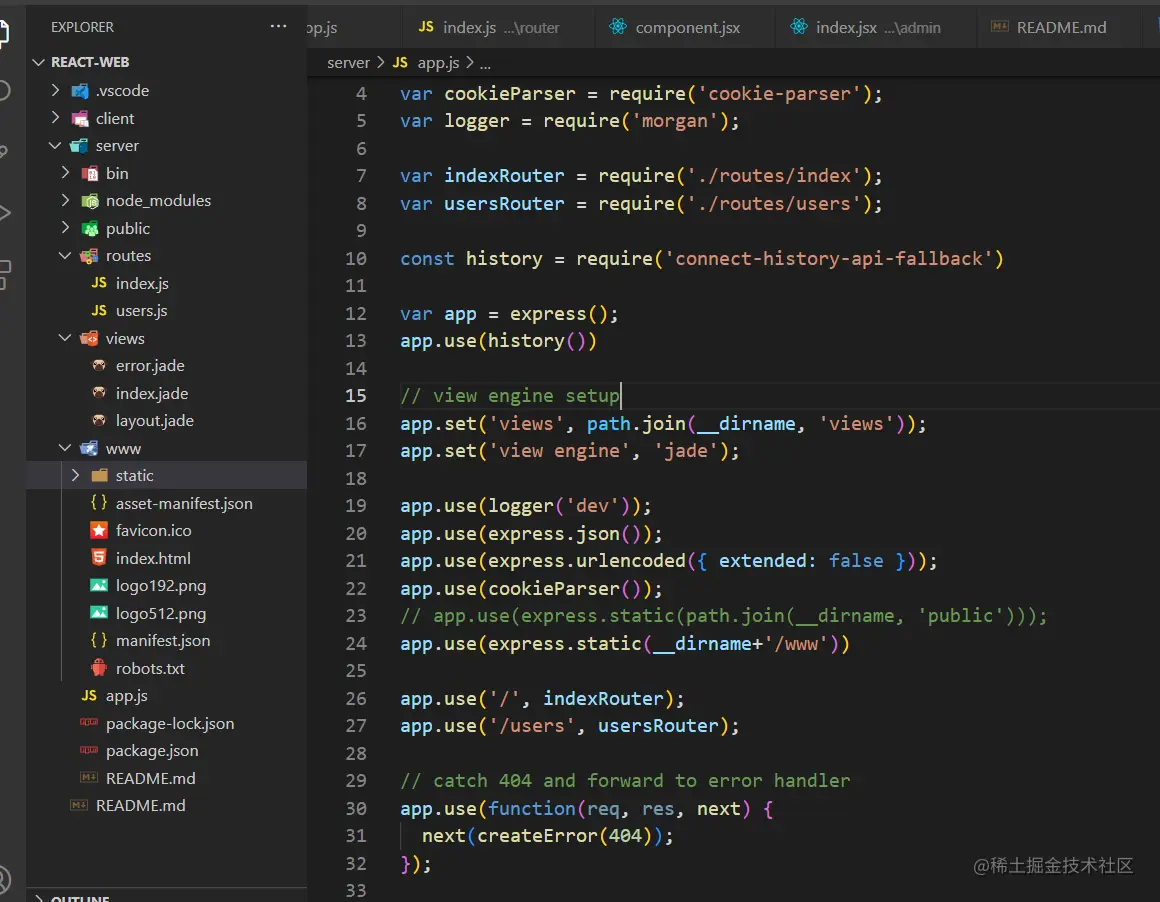Expand the bin folder chevron
Viewport: 1160px width, 902px height.
click(x=66, y=173)
